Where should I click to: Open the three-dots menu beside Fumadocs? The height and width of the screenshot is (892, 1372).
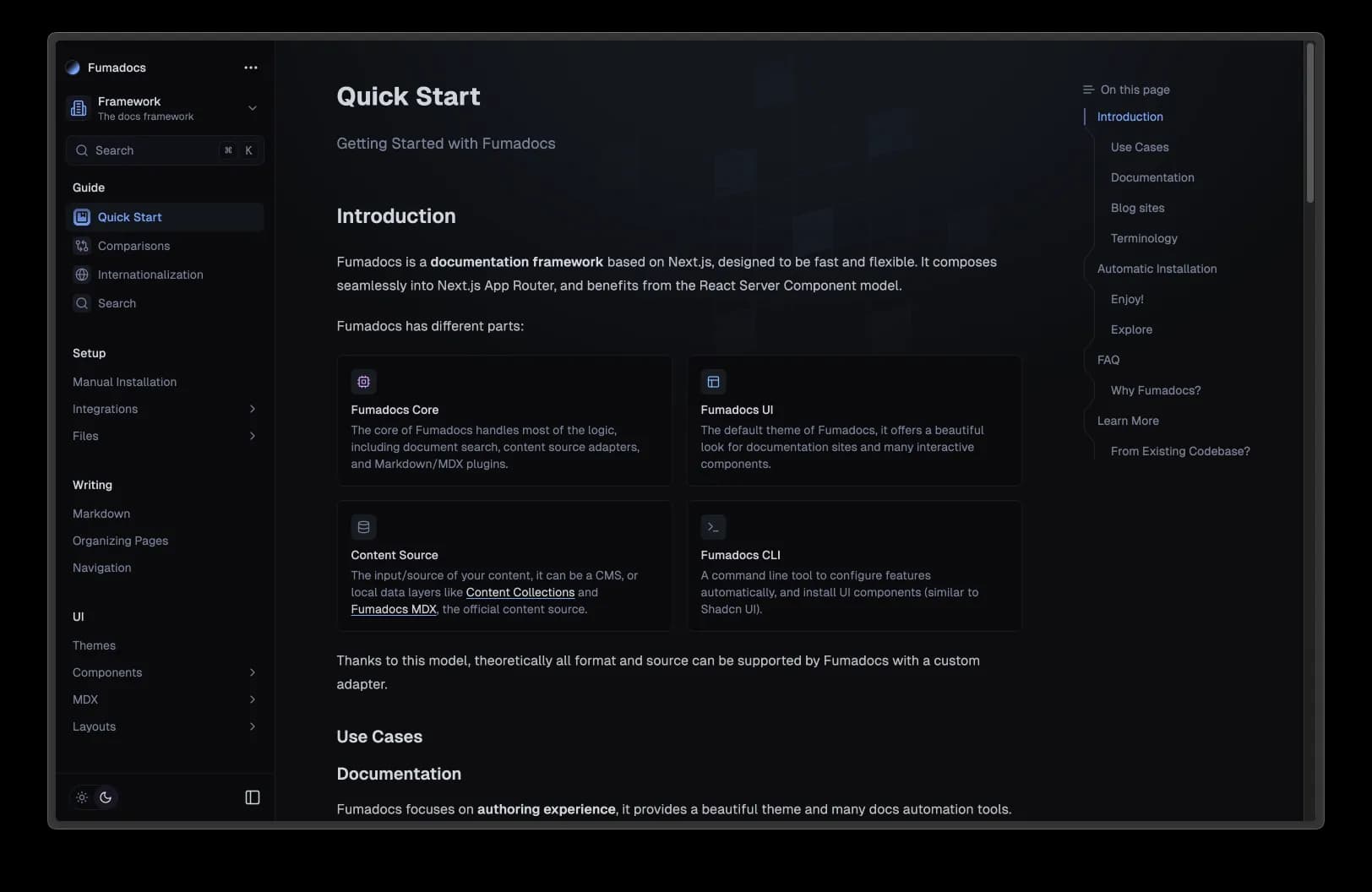point(251,68)
